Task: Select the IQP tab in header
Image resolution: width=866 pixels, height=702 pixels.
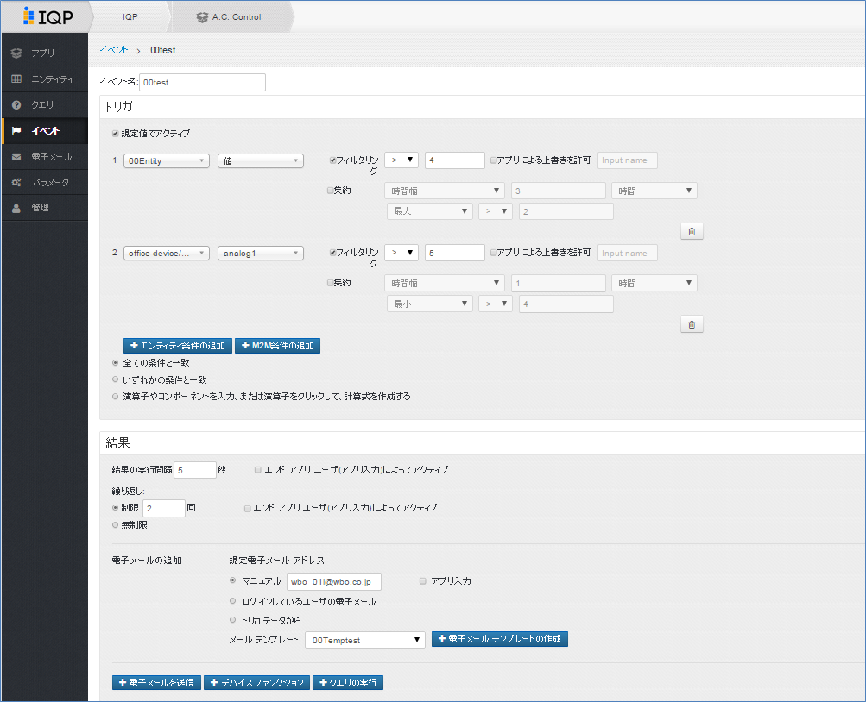Action: 130,17
